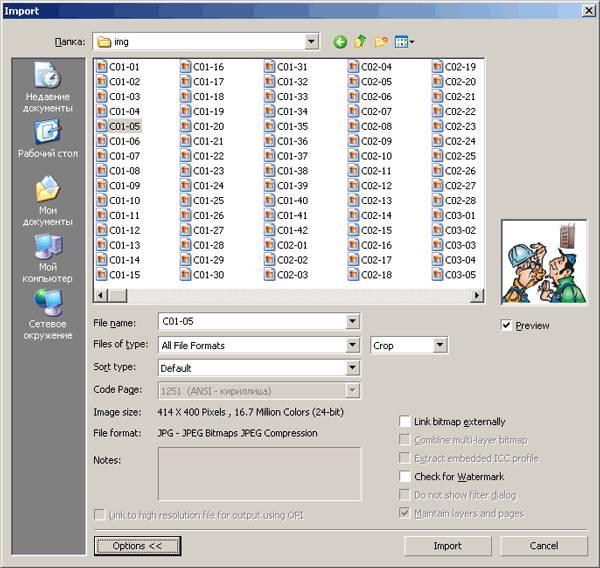Screen dimensions: 600x568
Task: Click the Import button
Action: [447, 546]
